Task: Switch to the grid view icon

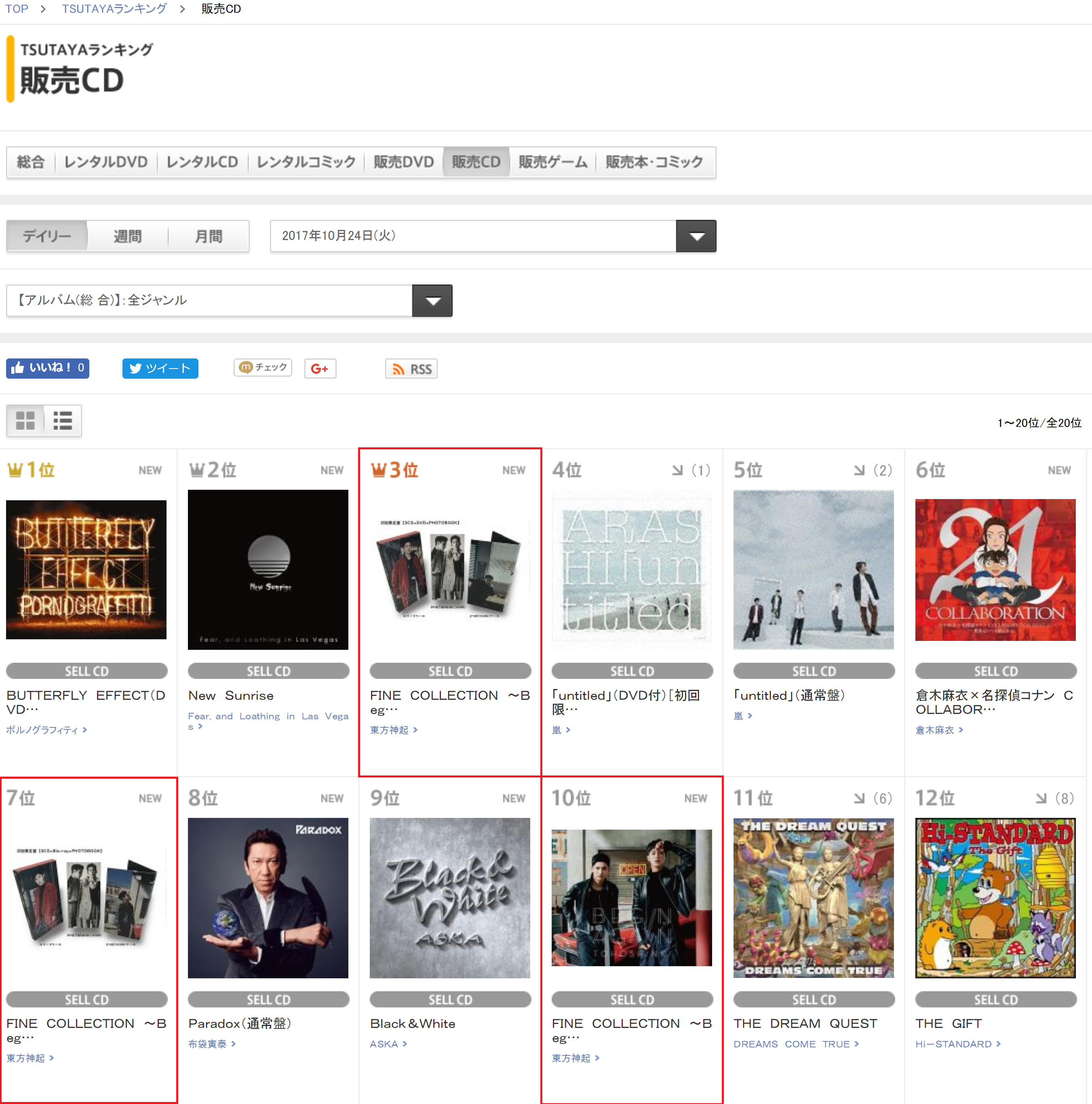Action: click(x=25, y=421)
